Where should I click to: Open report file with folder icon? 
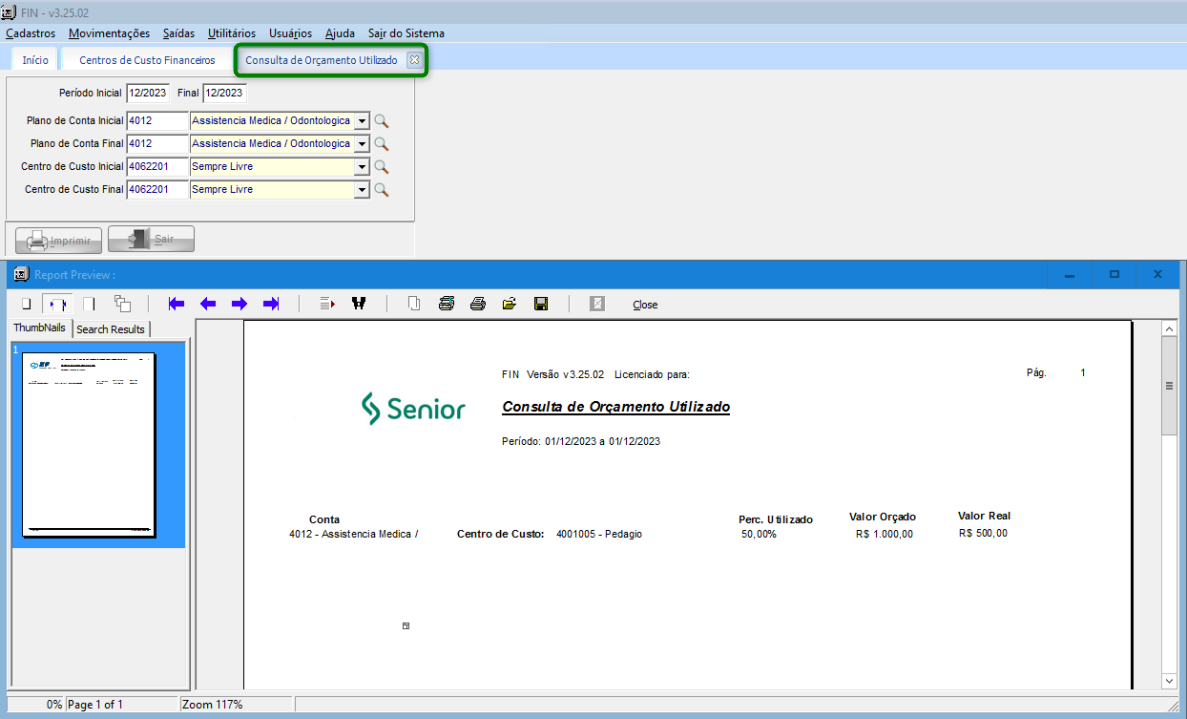(509, 304)
